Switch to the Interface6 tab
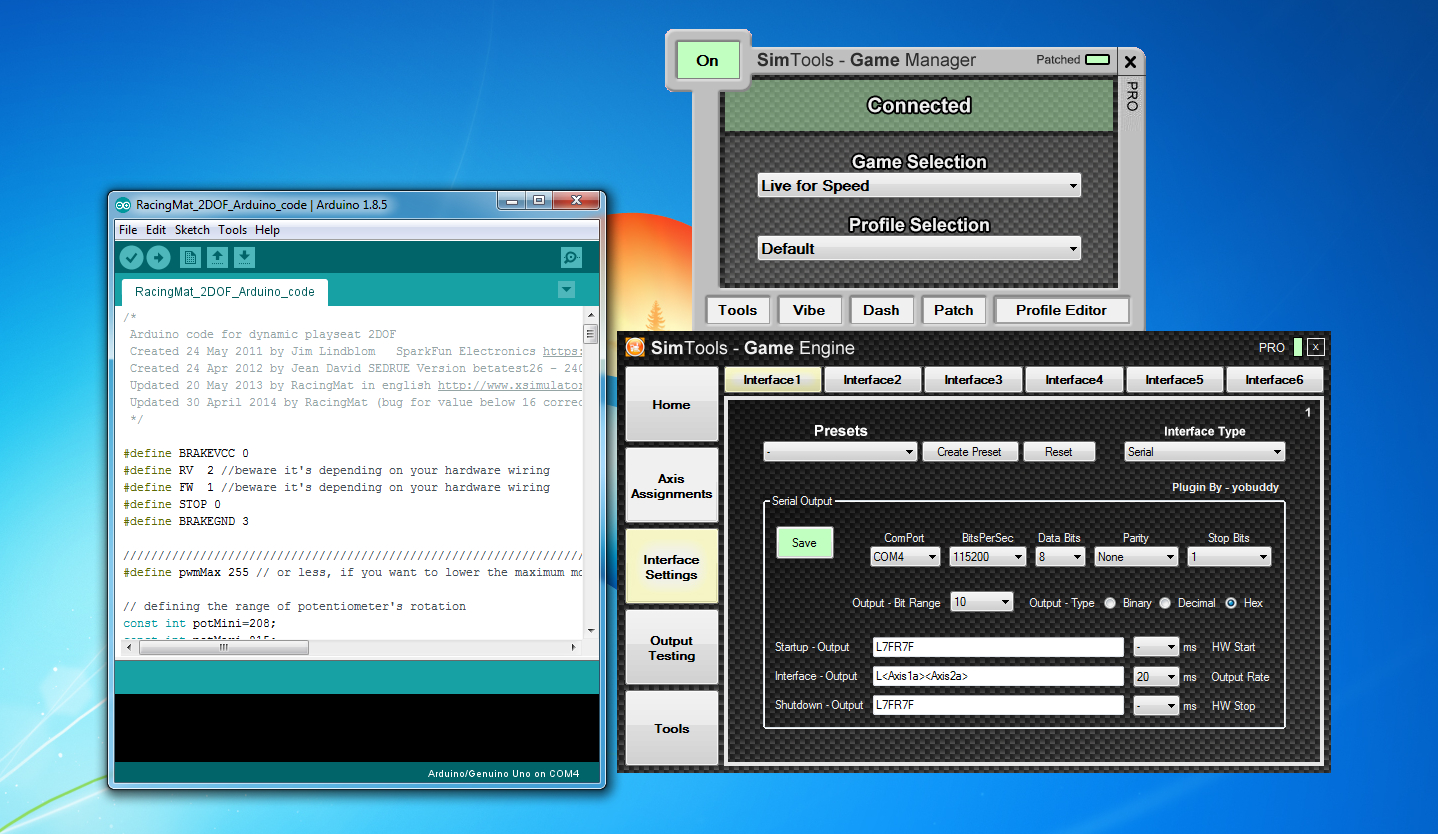Viewport: 1438px width, 834px height. [1274, 380]
